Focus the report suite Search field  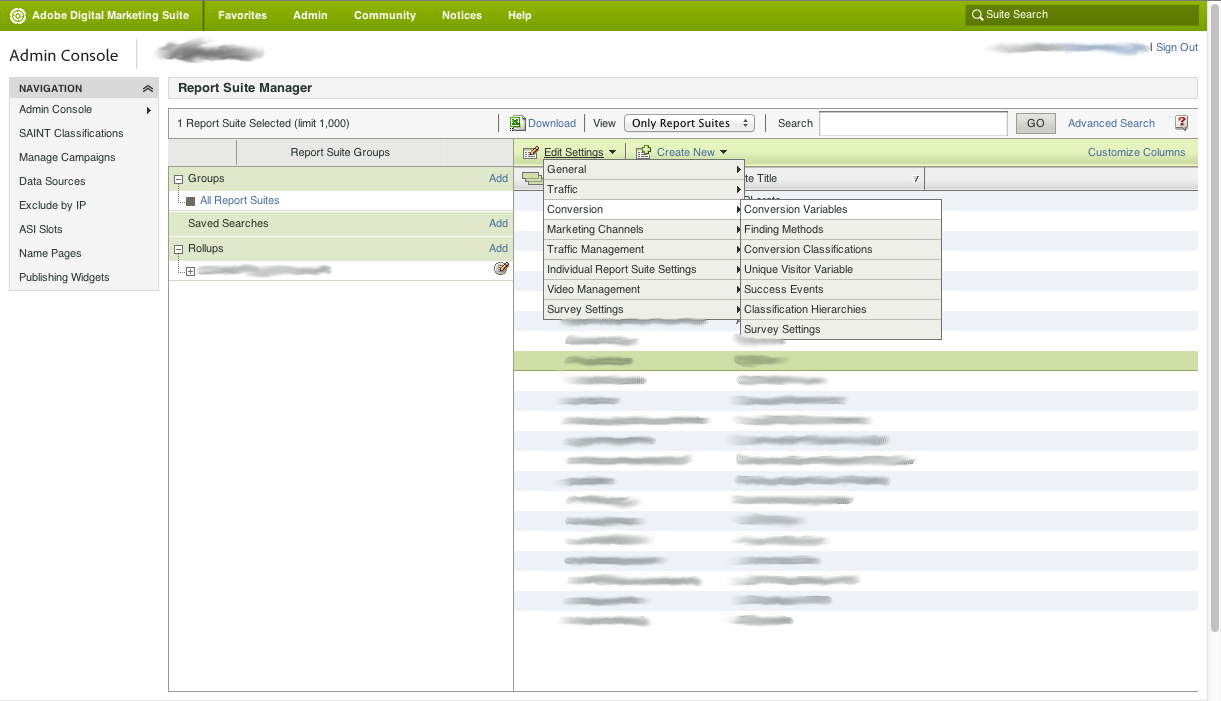point(913,123)
